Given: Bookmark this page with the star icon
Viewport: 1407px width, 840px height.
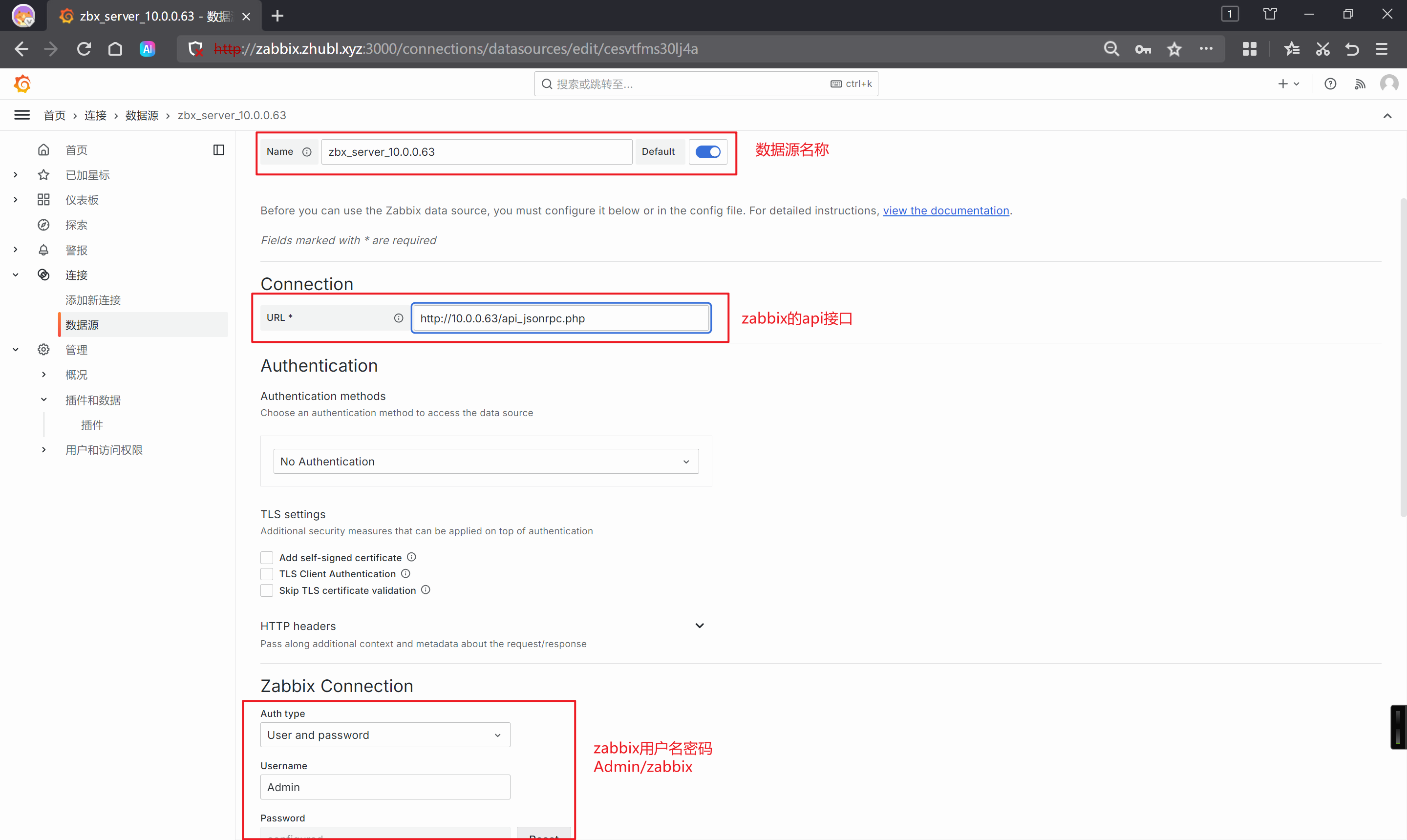Looking at the screenshot, I should 1174,49.
